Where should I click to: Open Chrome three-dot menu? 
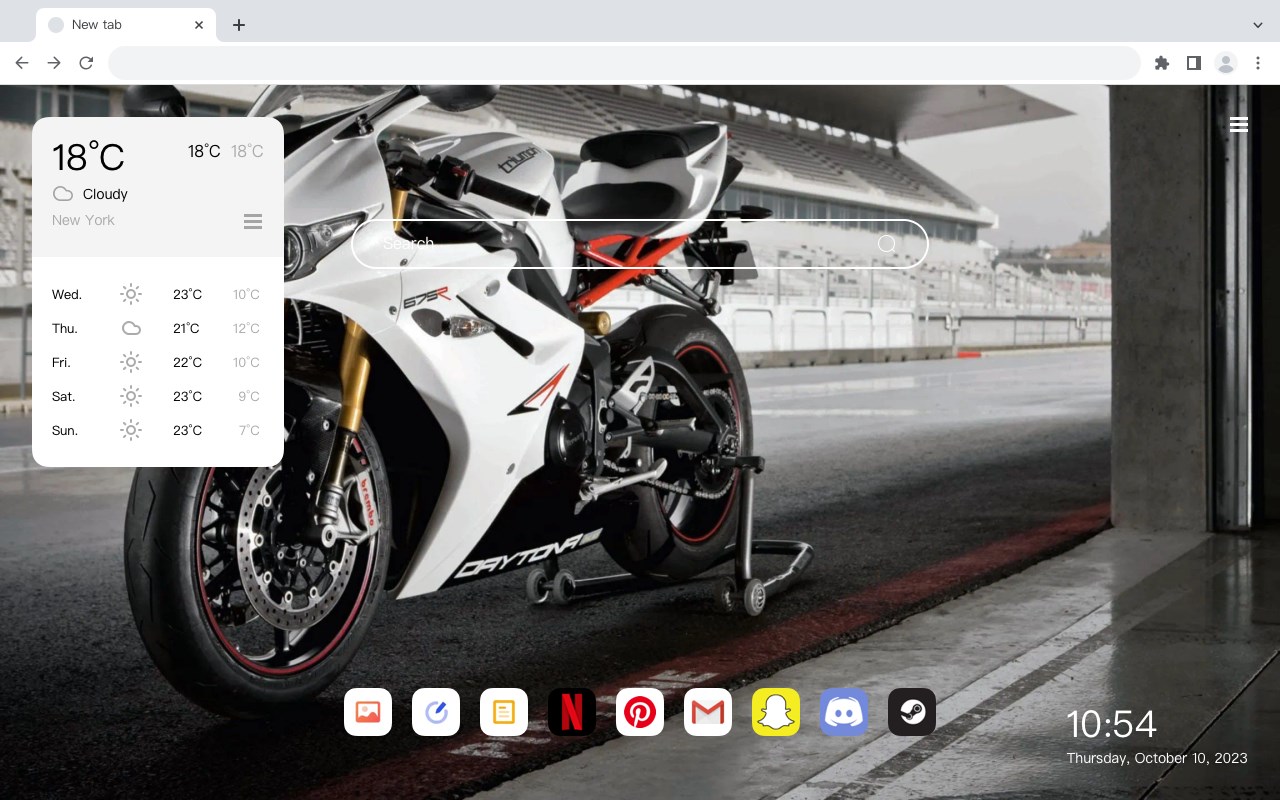(1258, 63)
